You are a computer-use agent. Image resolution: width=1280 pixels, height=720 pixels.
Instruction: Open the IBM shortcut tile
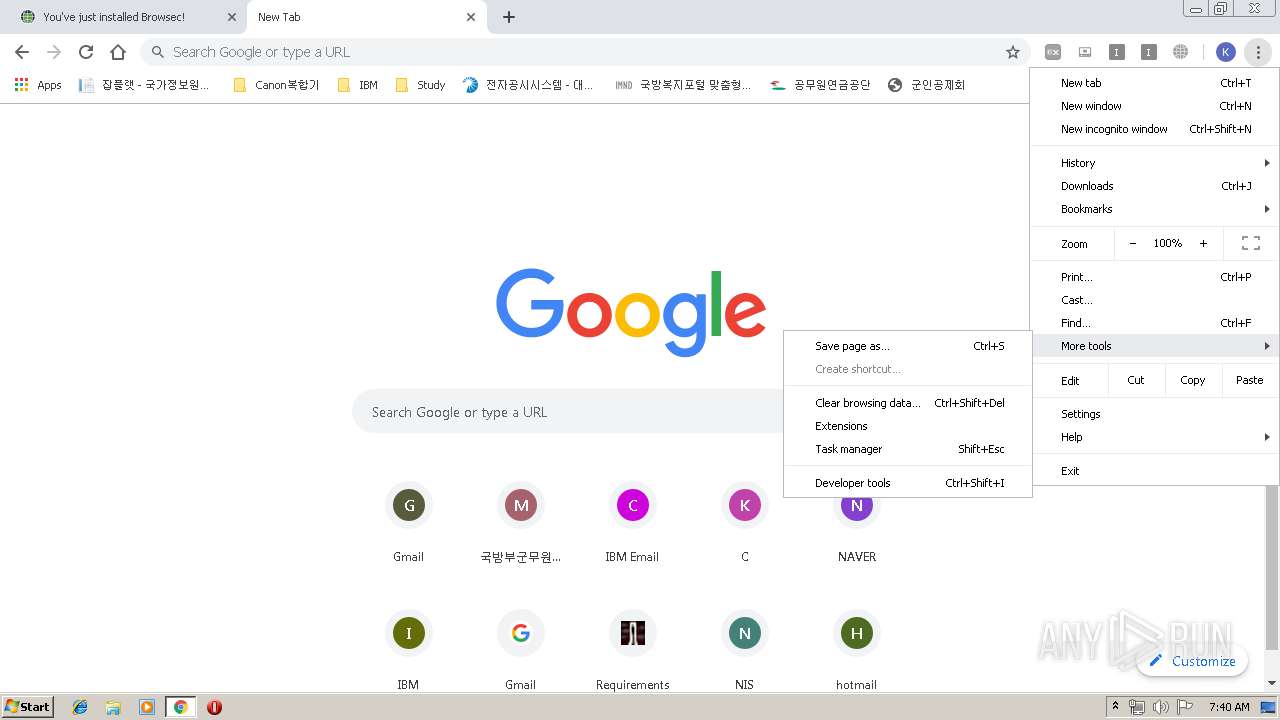409,650
